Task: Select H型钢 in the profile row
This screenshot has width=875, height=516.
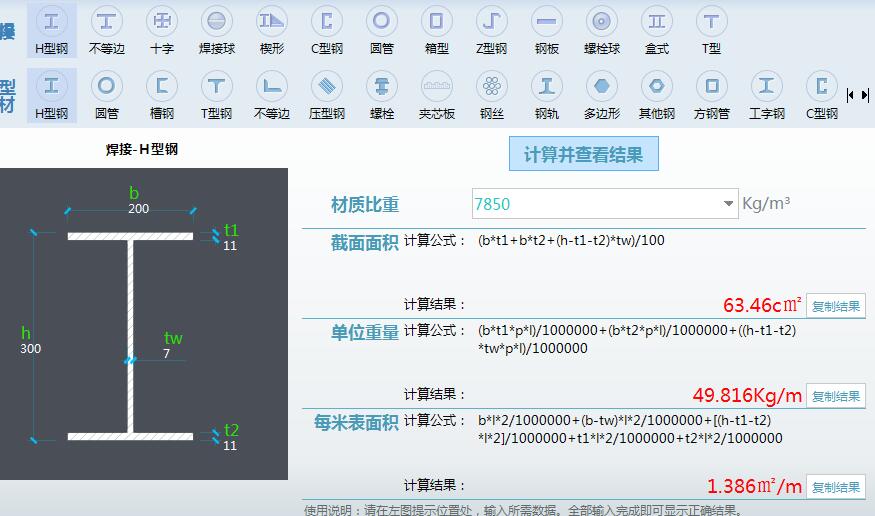Action: [51, 95]
